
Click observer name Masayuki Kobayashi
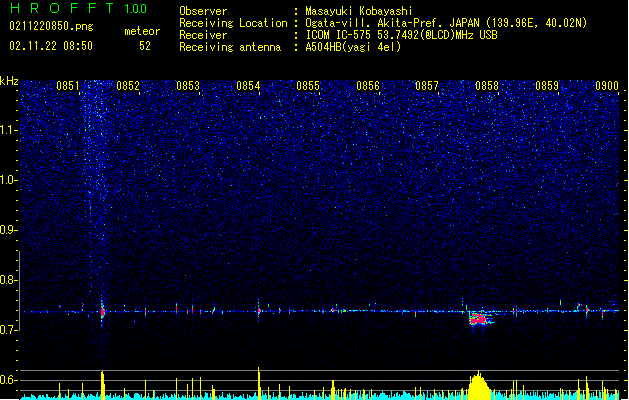359,11
